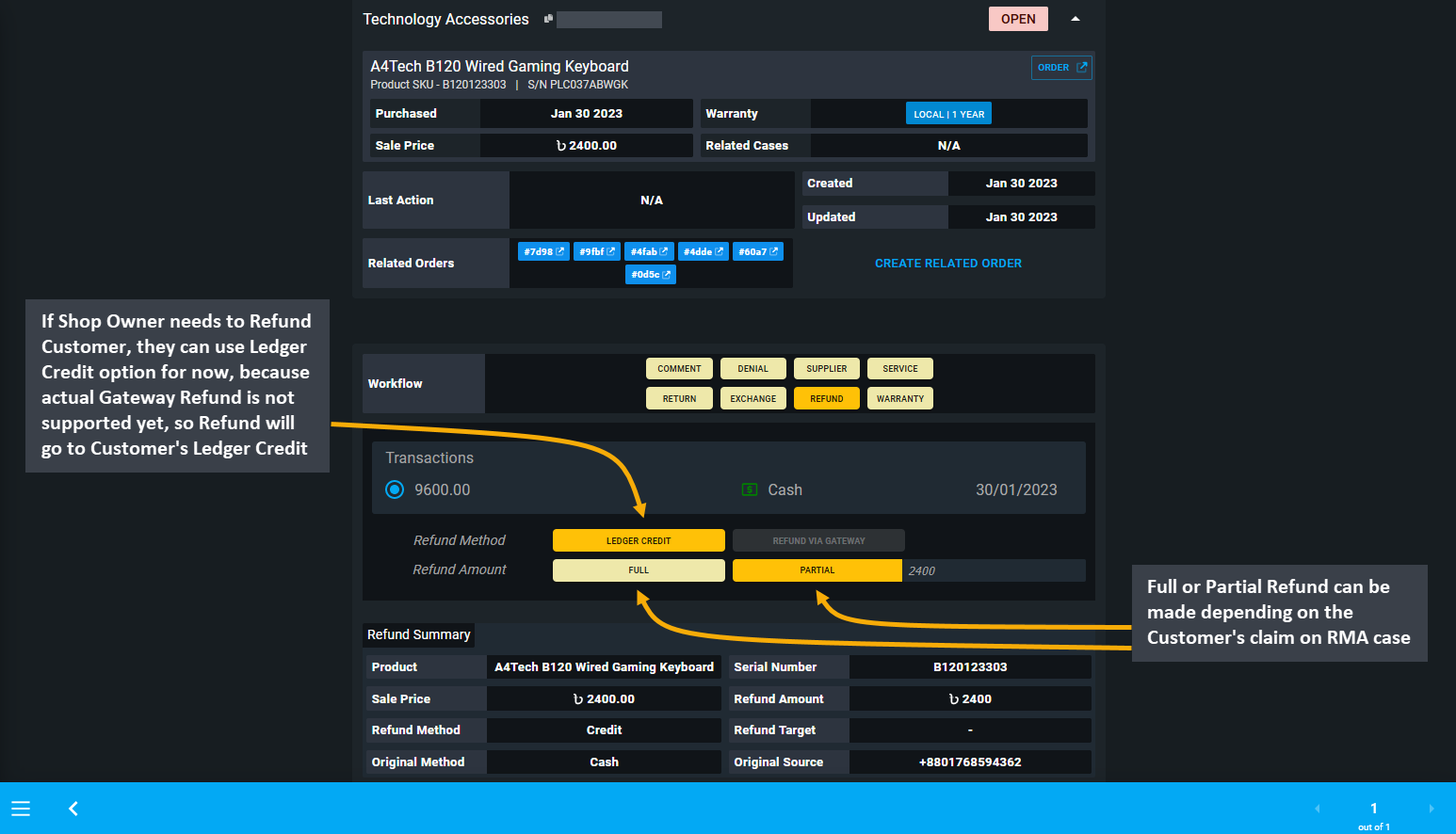Select the DENIAL workflow option

click(752, 369)
